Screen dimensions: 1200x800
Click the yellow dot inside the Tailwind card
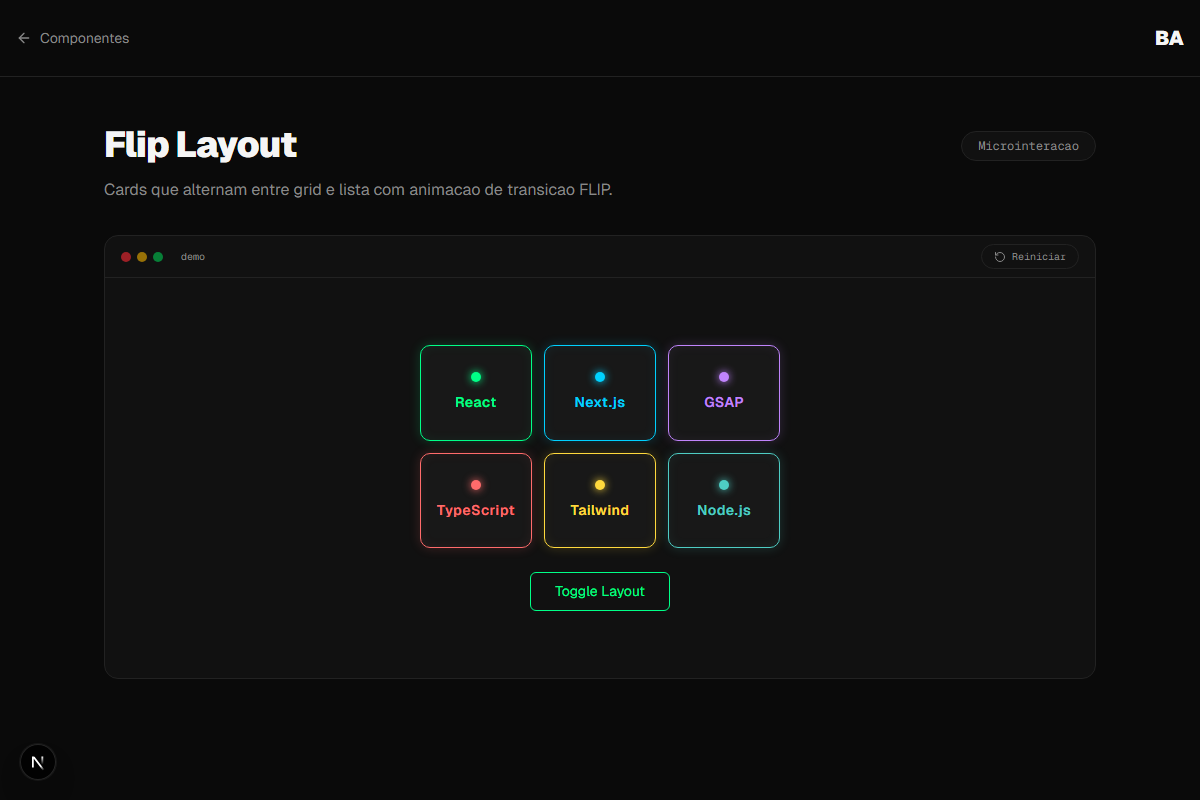599,484
